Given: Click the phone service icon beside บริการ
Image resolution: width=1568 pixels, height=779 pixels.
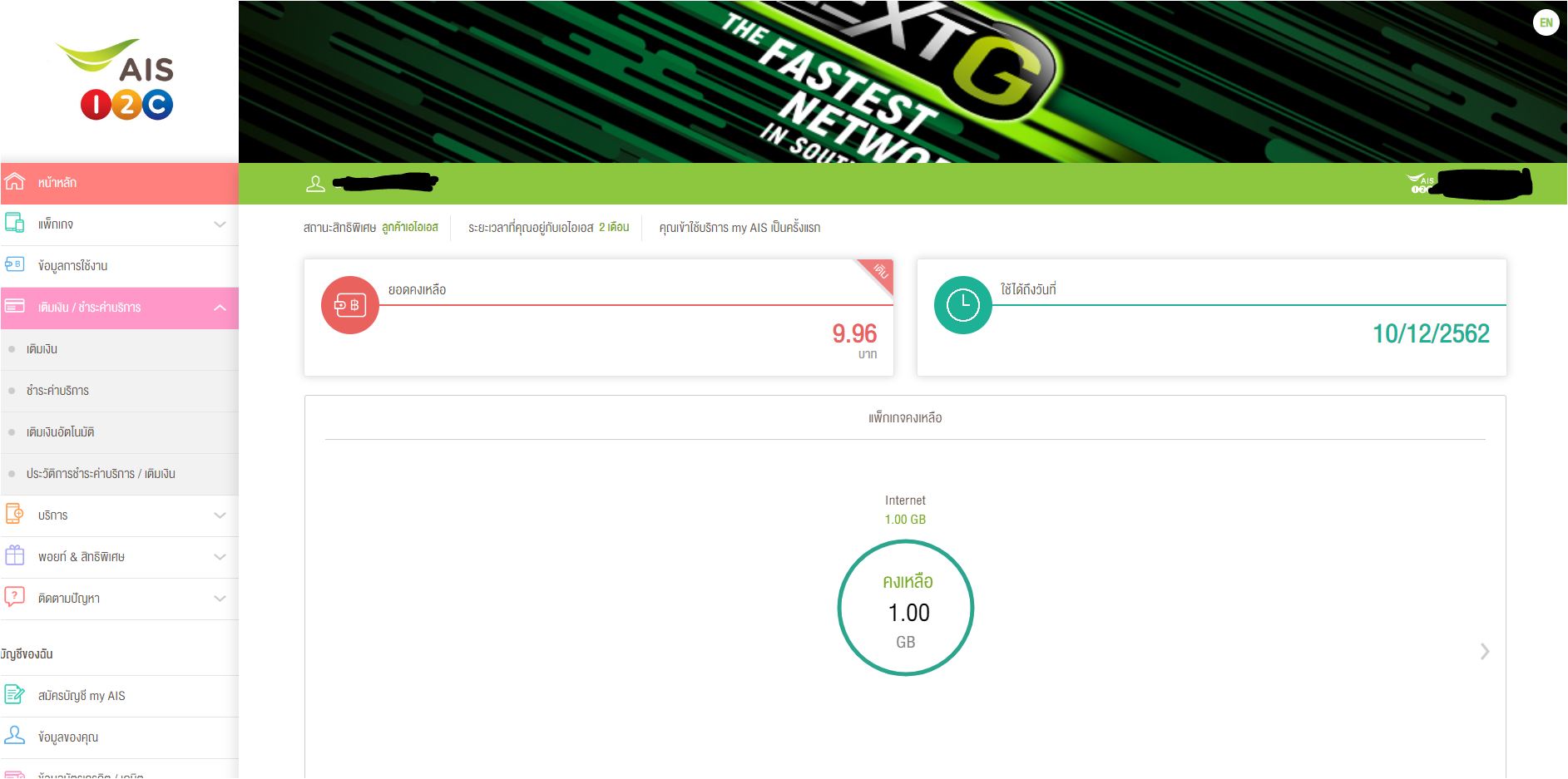Looking at the screenshot, I should coord(15,514).
